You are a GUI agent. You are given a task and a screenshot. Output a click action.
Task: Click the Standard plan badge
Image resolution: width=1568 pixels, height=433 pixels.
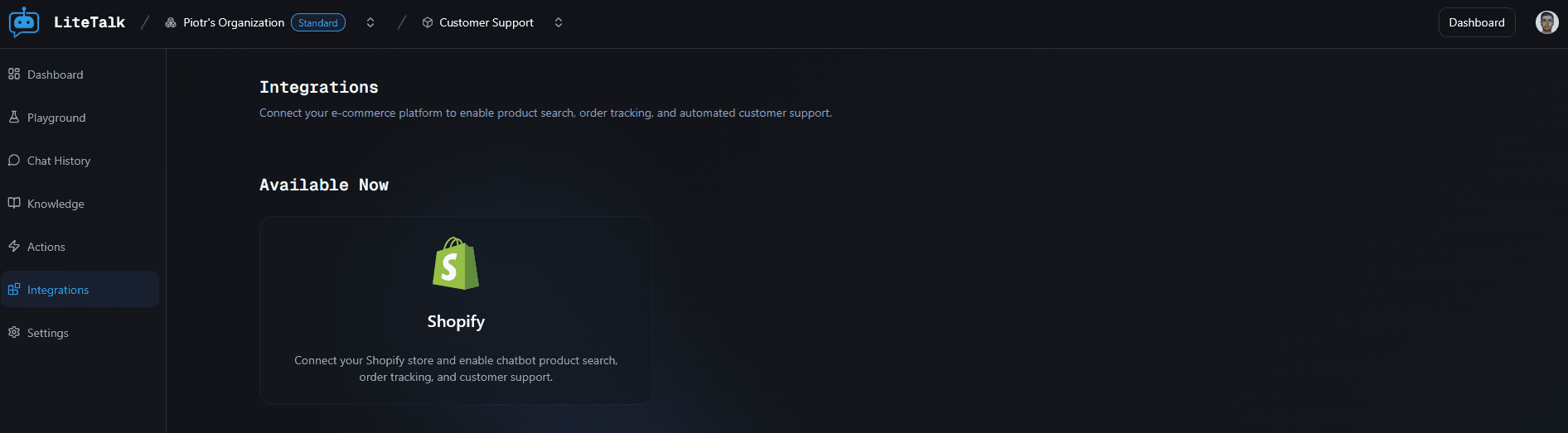(318, 22)
